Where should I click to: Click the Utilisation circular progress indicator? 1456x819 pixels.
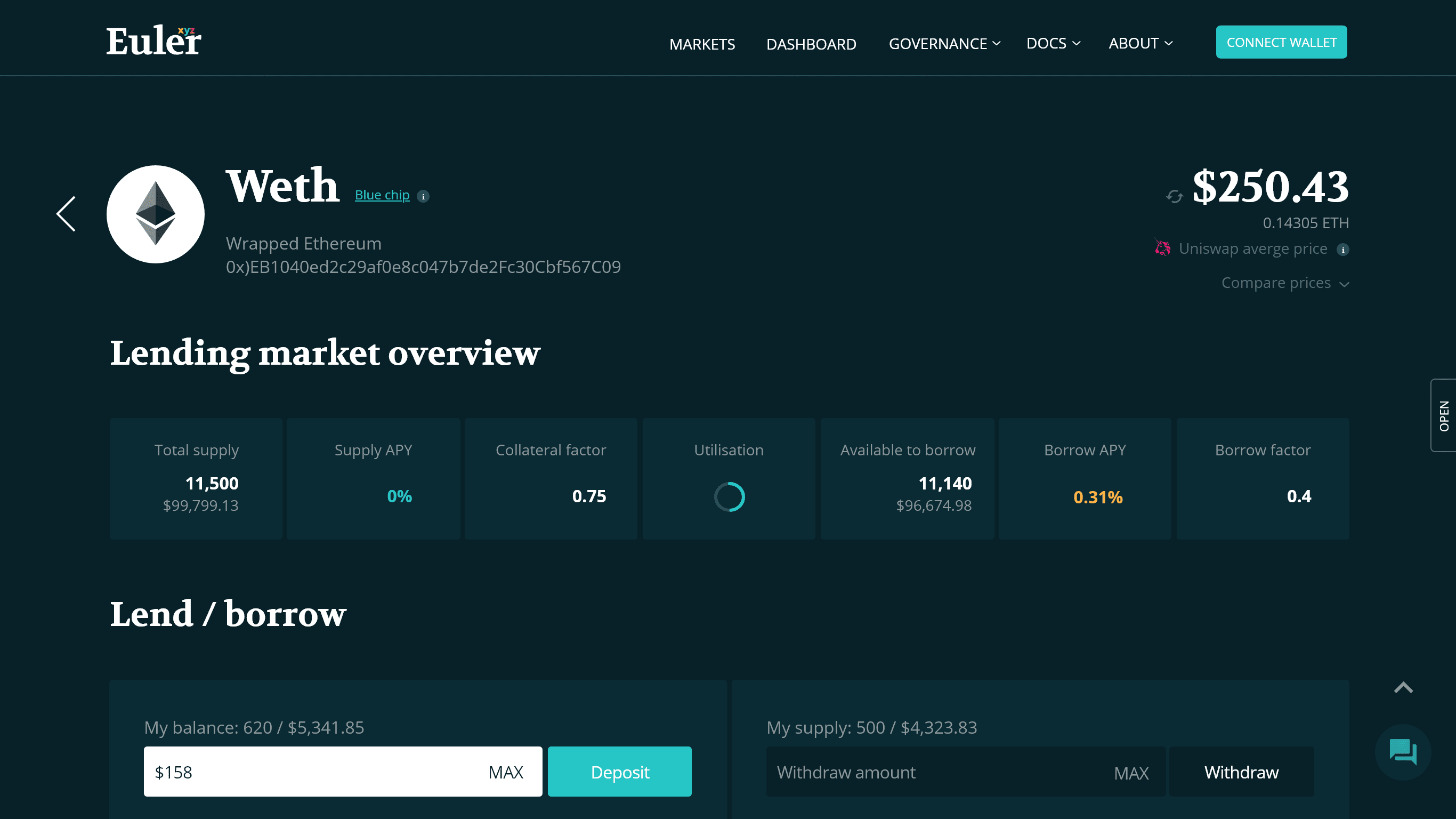pos(729,496)
